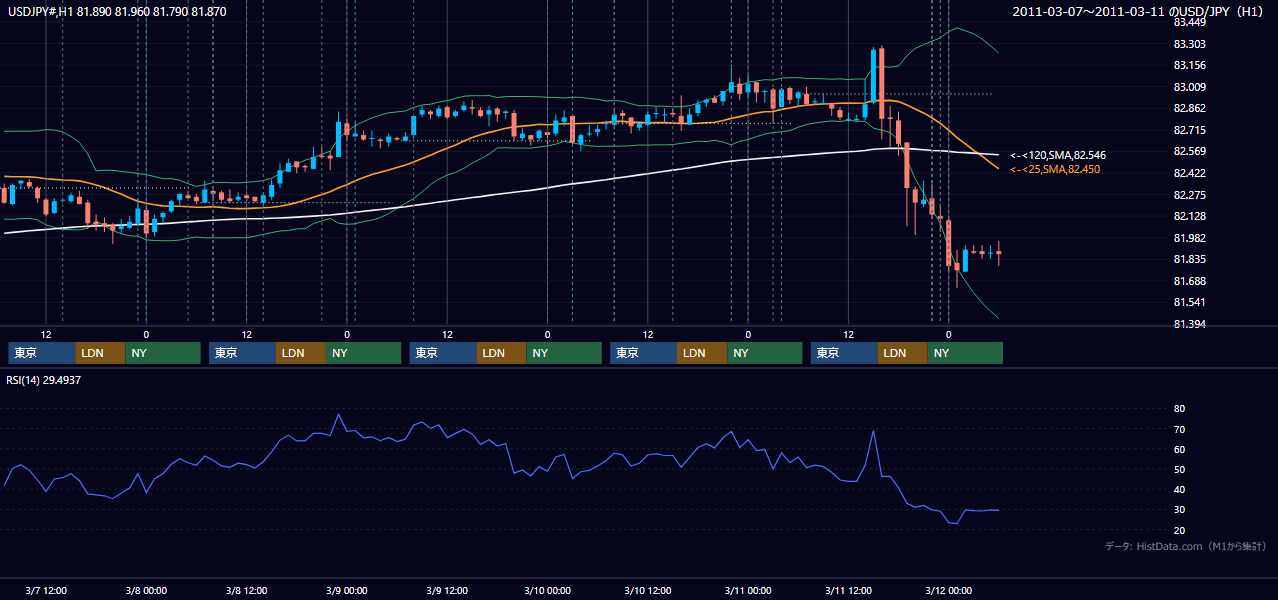
Task: Click RSI scale value 60
Action: tap(1179, 449)
